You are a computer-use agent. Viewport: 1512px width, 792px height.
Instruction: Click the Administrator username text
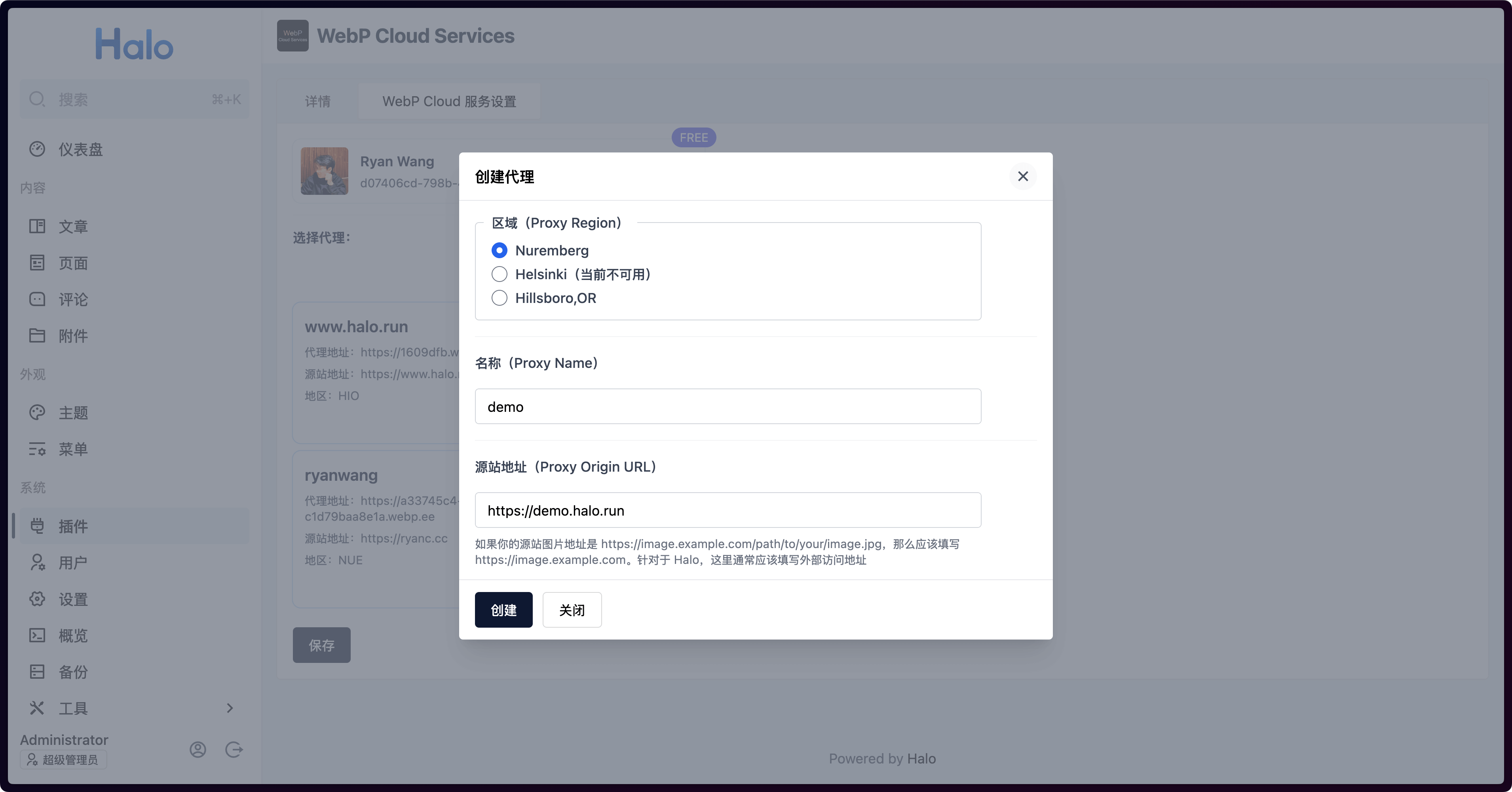[64, 740]
